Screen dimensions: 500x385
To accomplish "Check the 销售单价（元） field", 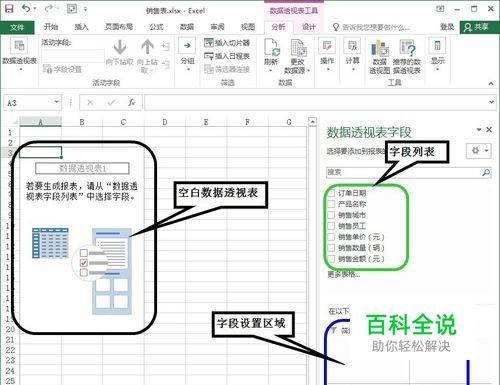I will click(331, 237).
